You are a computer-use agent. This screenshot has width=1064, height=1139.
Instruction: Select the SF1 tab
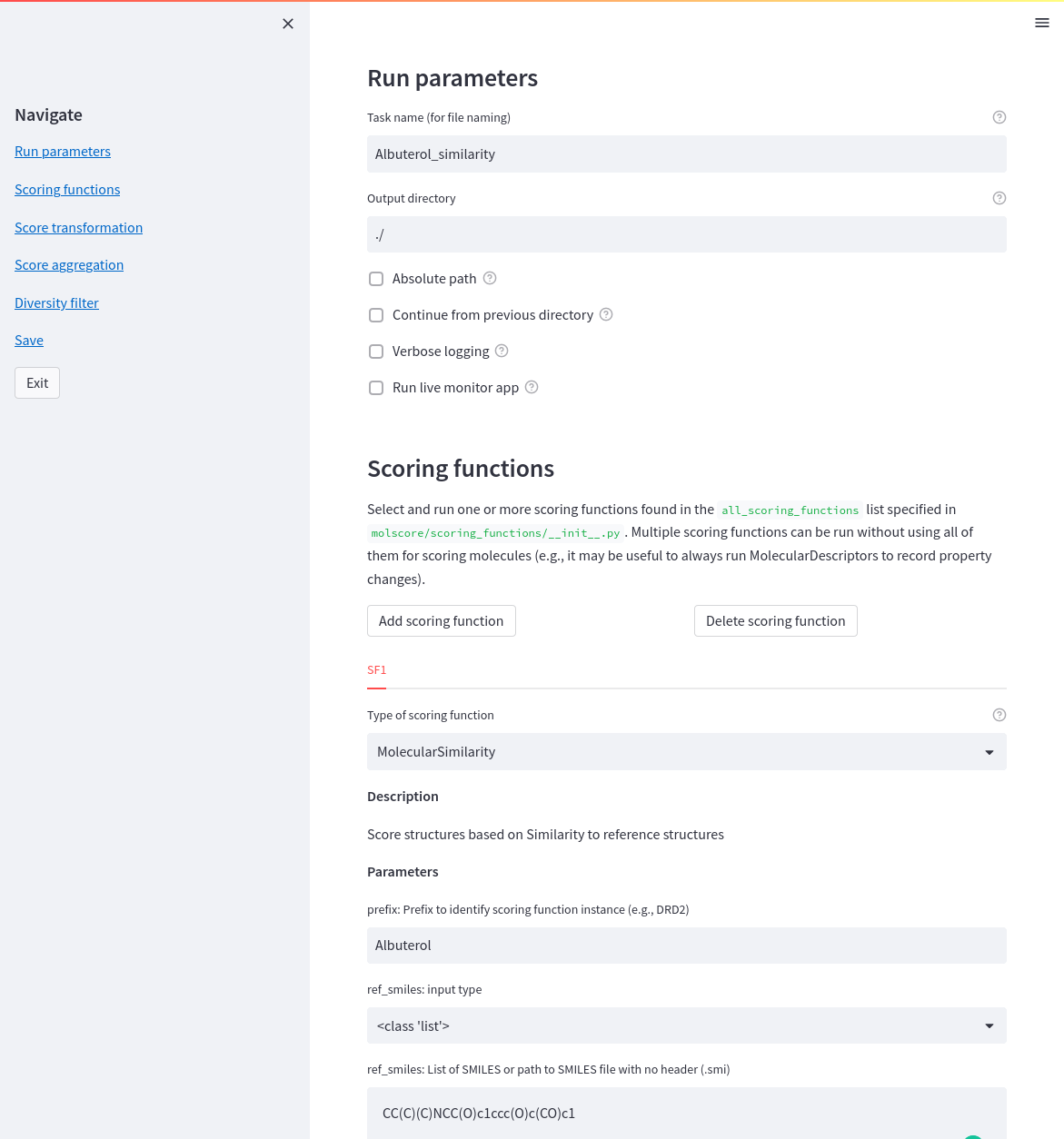coord(376,670)
